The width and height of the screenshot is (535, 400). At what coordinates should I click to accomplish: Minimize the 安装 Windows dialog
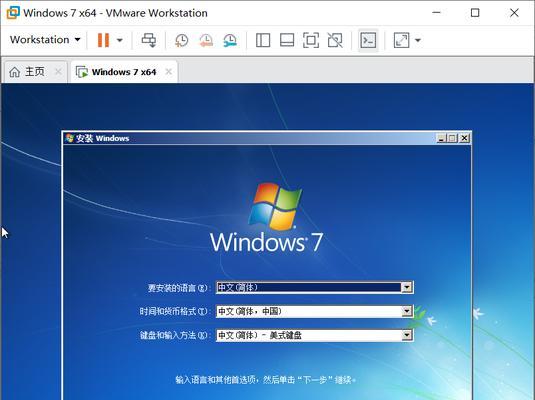pyautogui.click(x=442, y=138)
